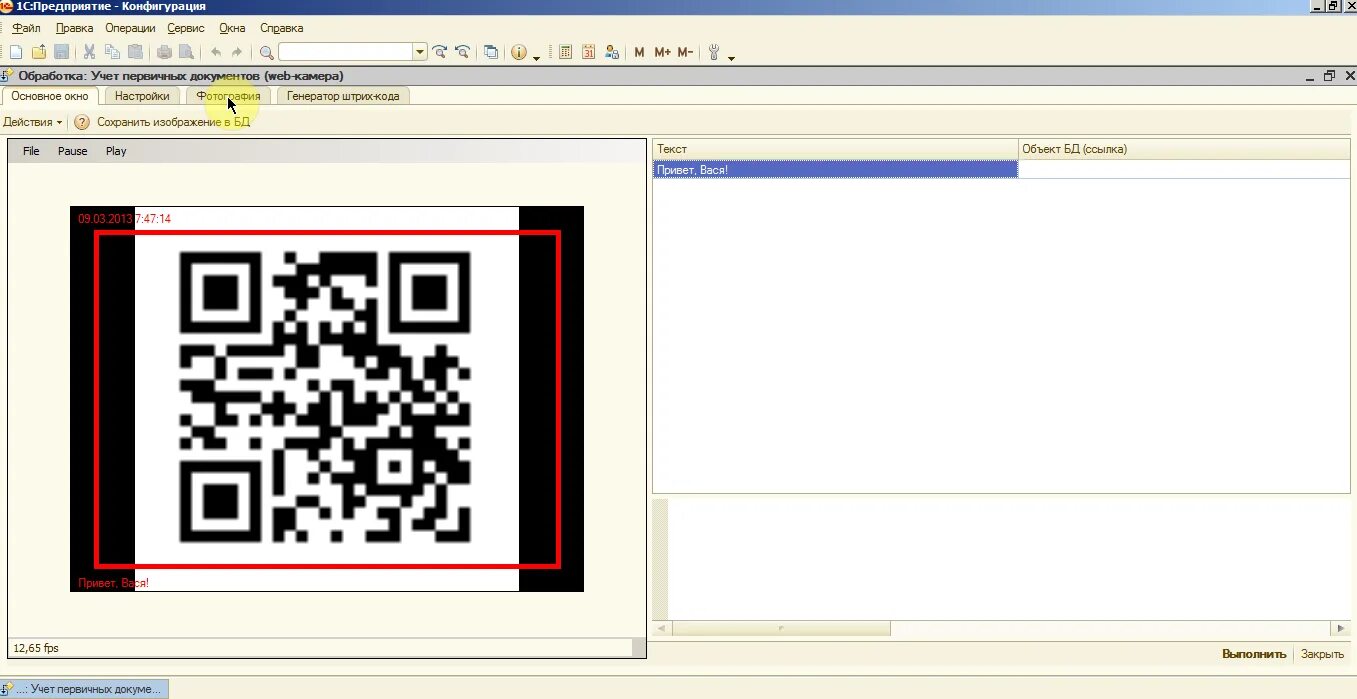Click the Cut scissors icon
The image size is (1357, 699).
click(x=89, y=52)
